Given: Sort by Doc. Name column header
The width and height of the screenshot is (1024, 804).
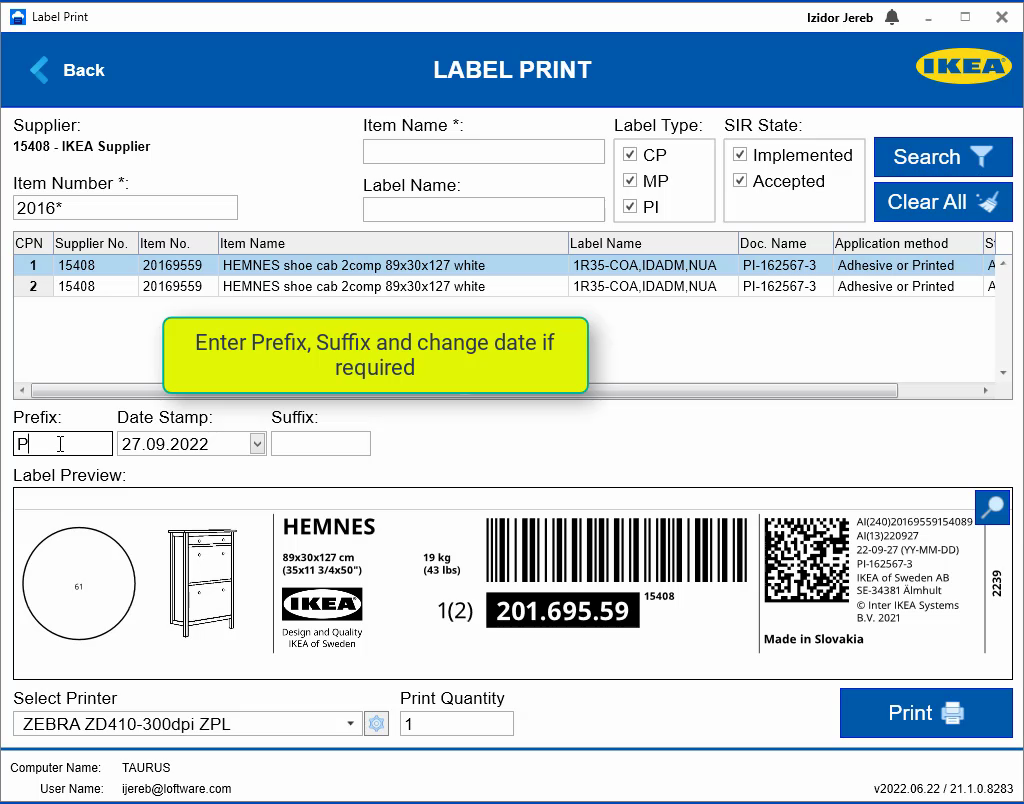Looking at the screenshot, I should 786,243.
